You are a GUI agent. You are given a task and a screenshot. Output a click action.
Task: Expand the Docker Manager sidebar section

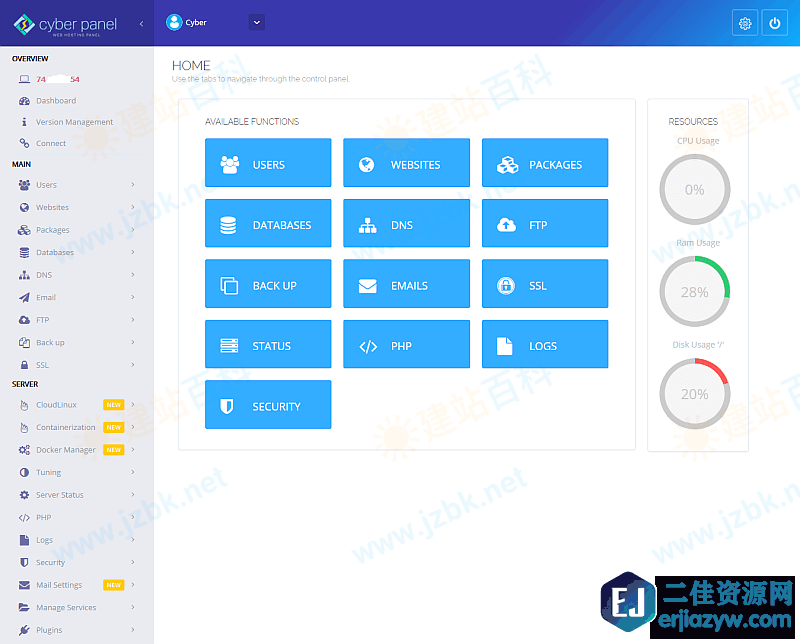pos(75,450)
